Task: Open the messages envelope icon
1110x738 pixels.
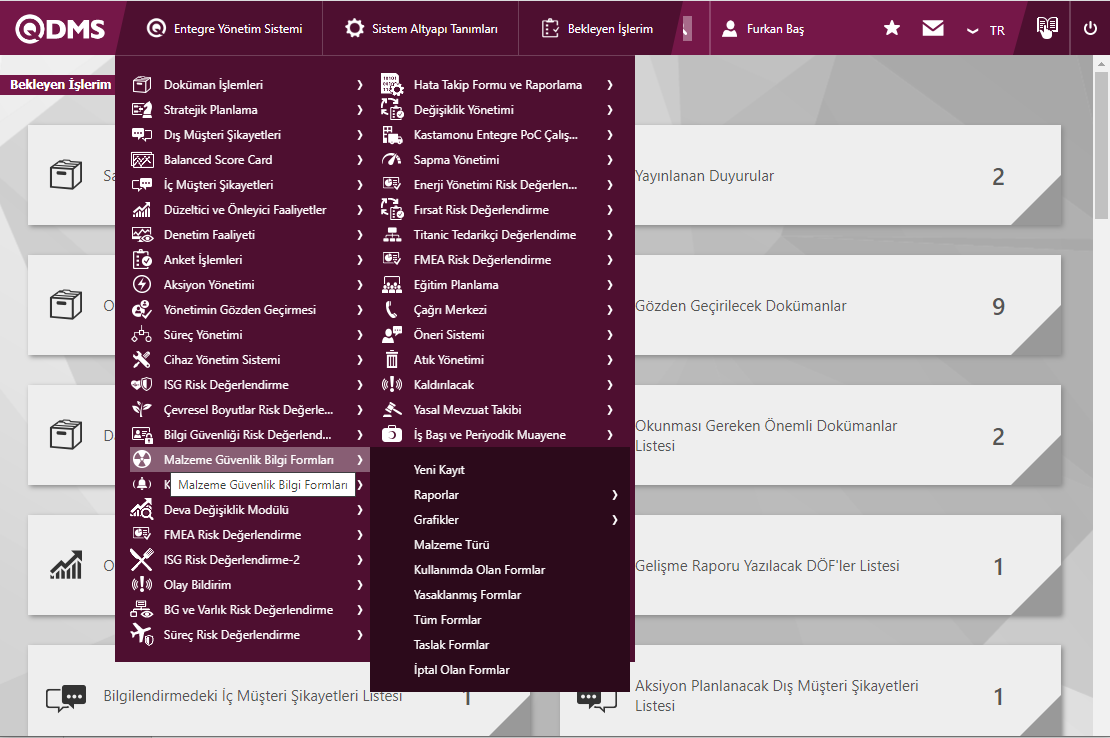Action: click(933, 29)
